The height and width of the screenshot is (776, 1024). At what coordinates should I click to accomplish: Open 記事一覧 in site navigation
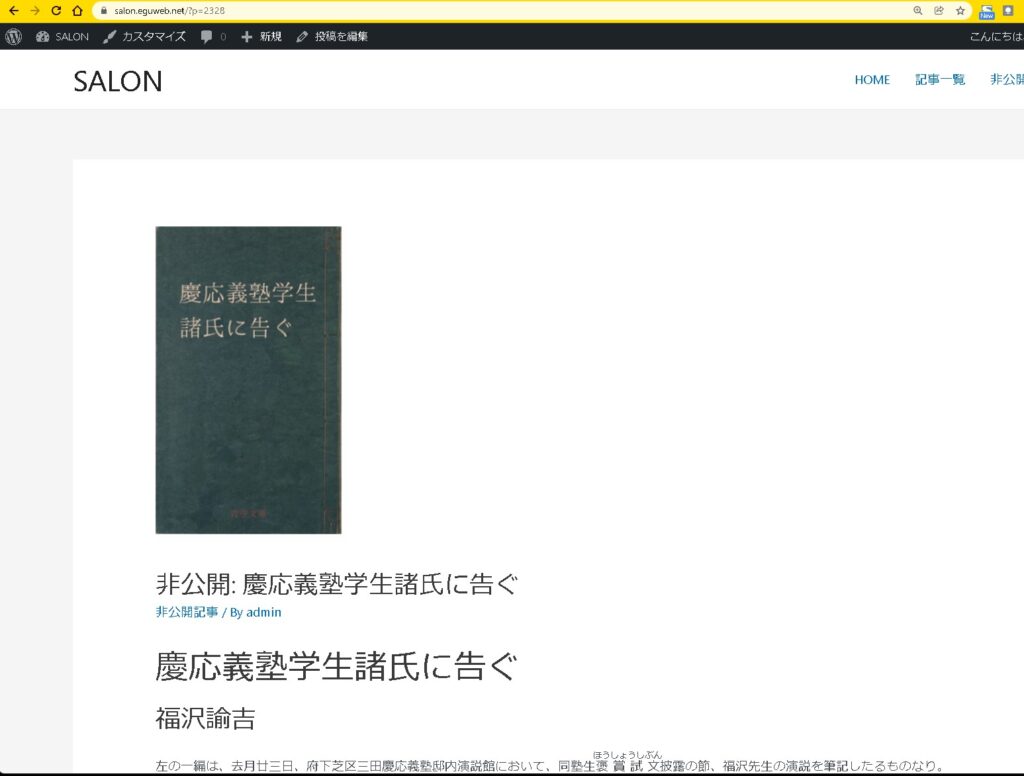click(940, 80)
